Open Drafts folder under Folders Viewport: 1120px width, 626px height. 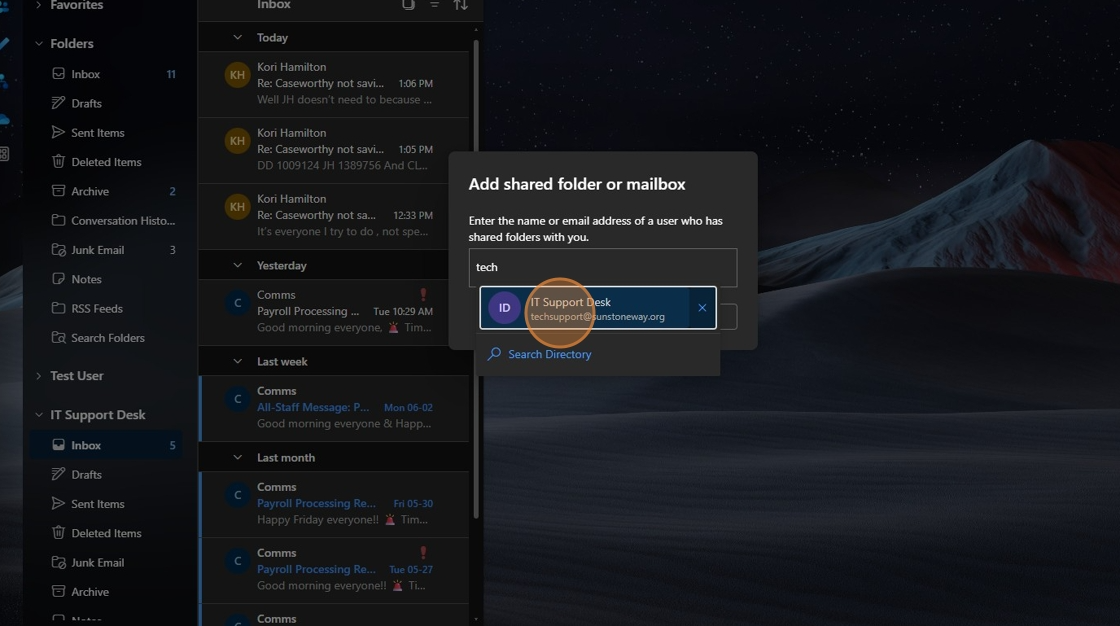106,104
